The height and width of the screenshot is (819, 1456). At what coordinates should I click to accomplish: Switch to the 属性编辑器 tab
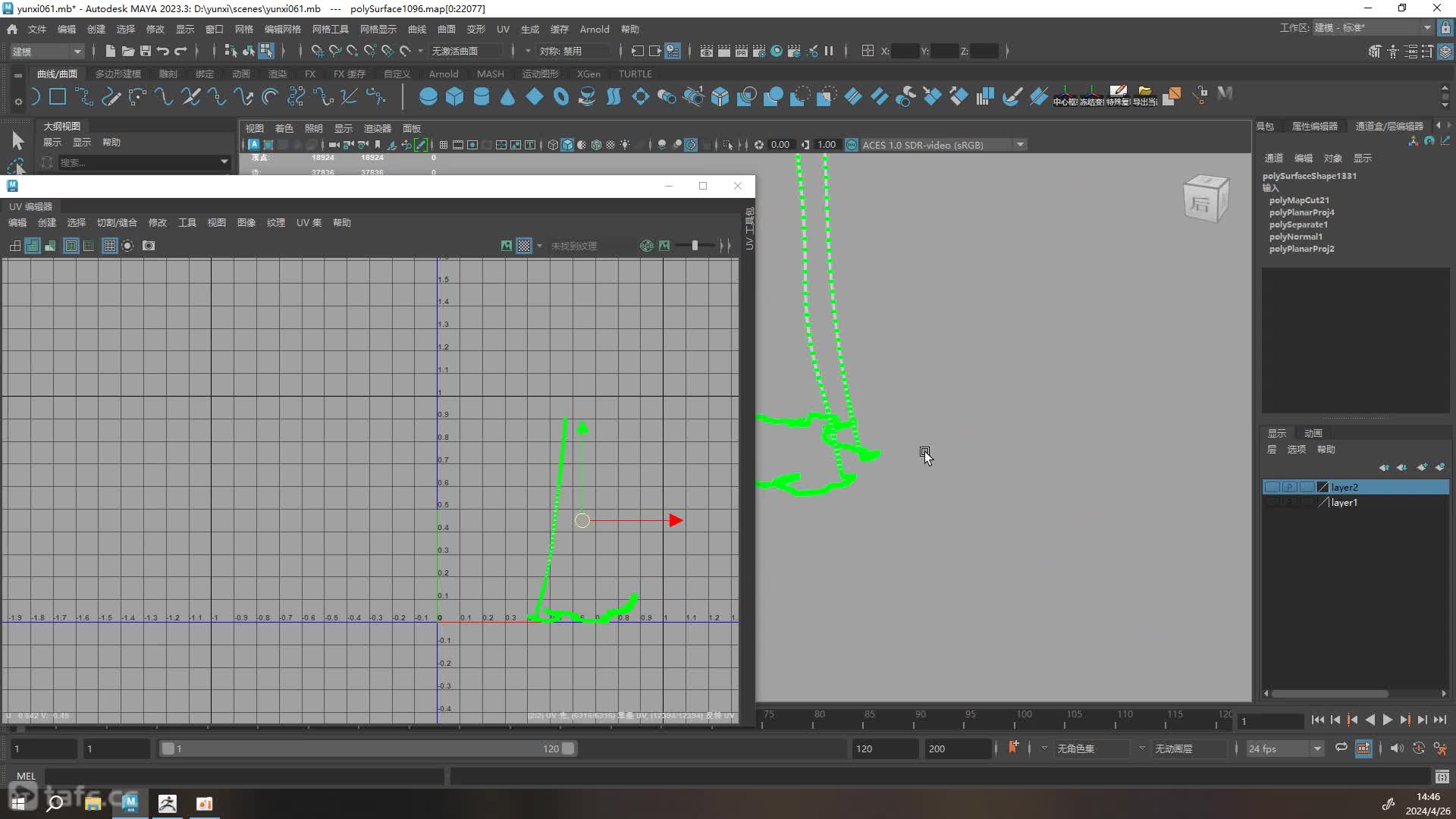(x=1315, y=126)
